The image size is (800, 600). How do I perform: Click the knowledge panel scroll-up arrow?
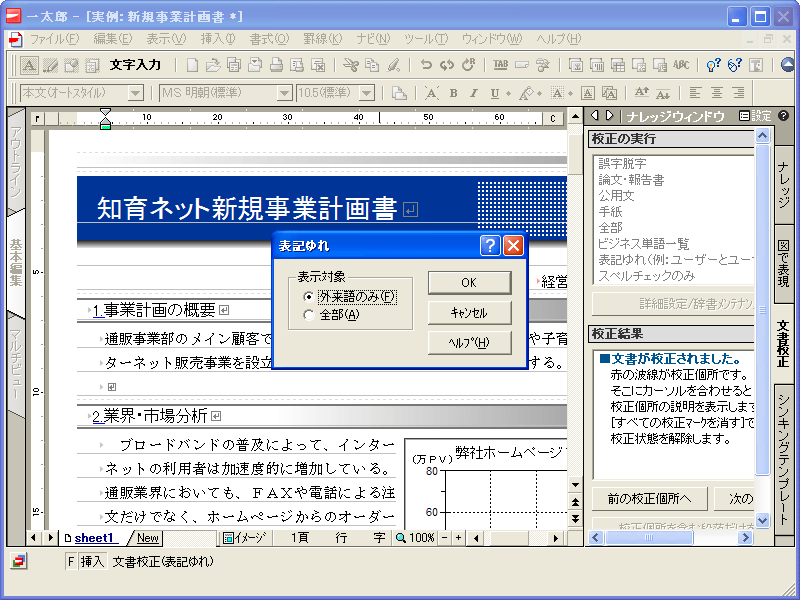(762, 136)
